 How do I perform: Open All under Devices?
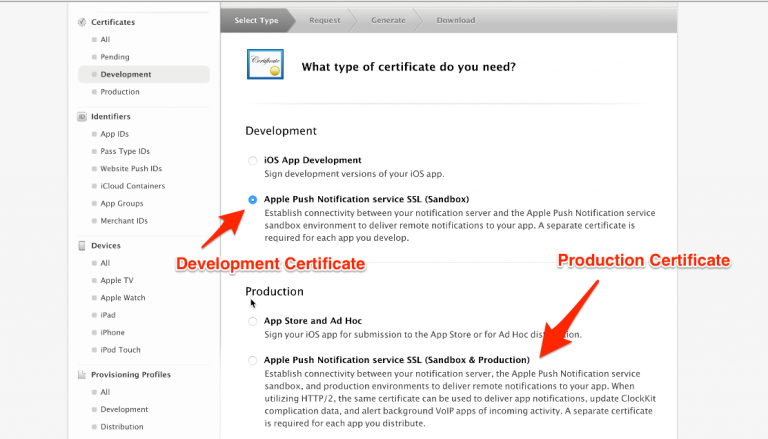(105, 263)
